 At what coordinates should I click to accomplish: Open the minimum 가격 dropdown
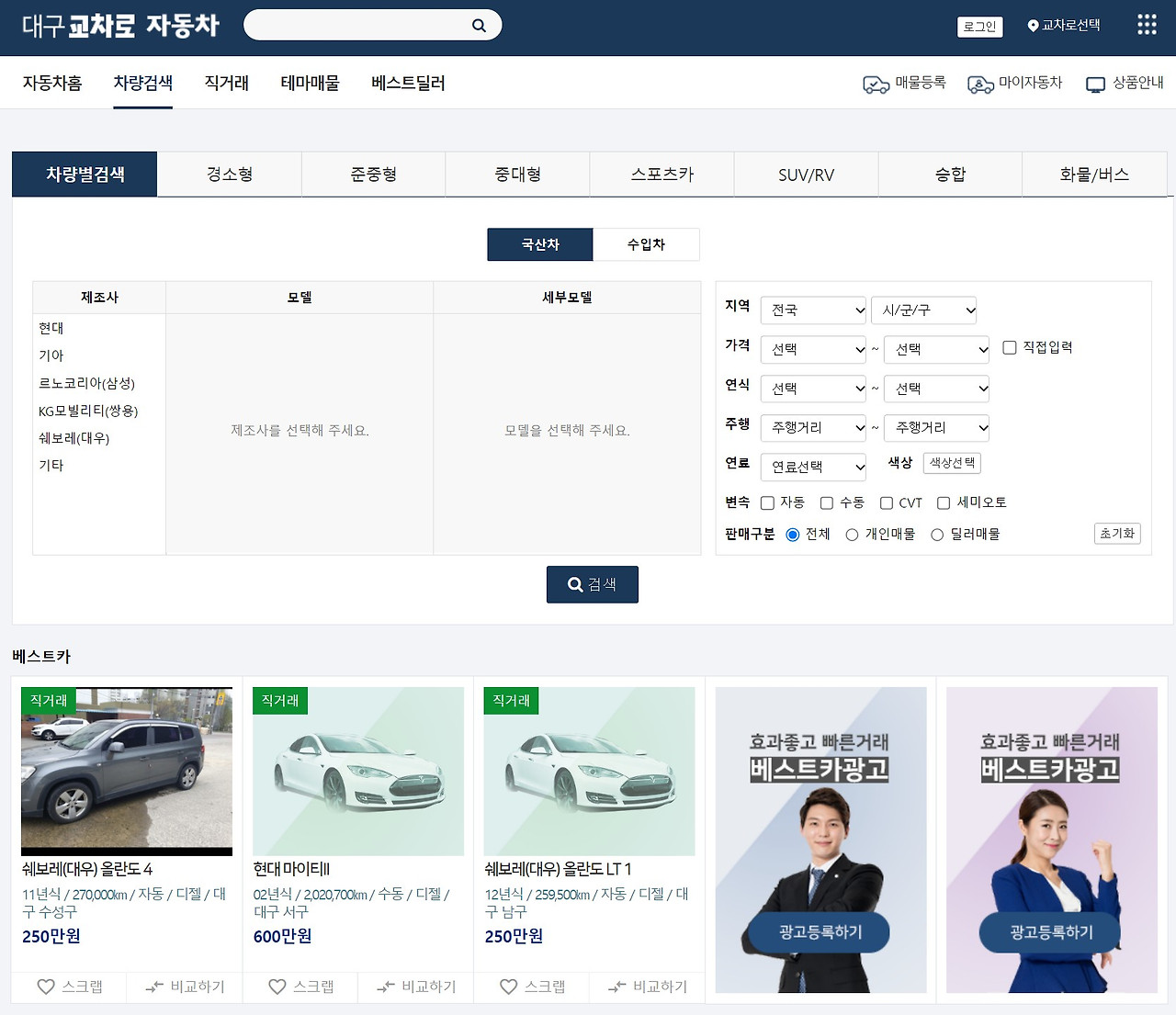(x=813, y=349)
